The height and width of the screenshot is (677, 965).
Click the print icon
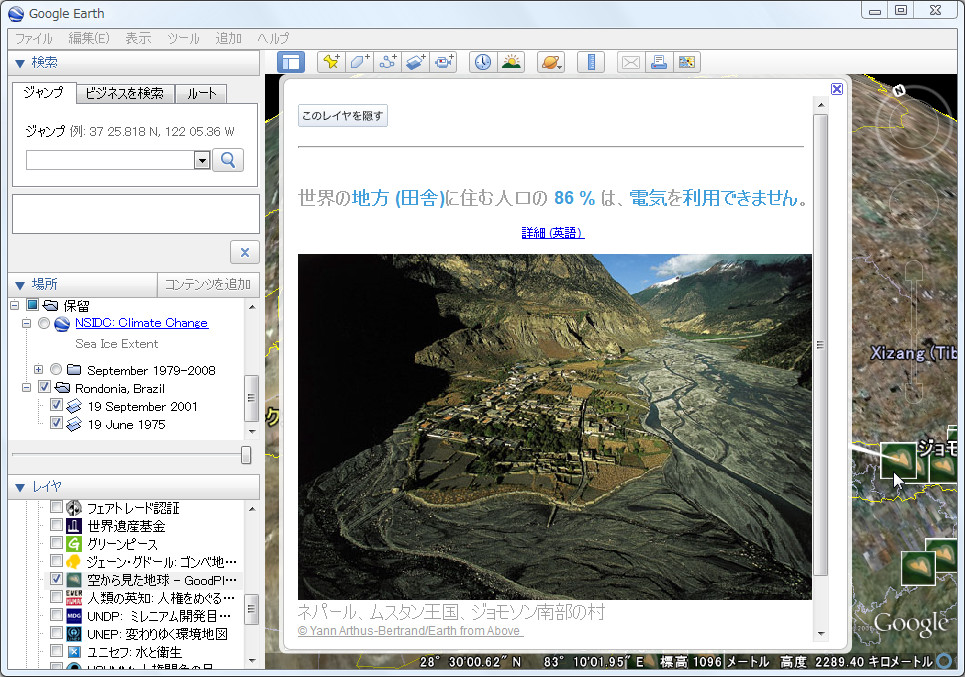point(659,62)
